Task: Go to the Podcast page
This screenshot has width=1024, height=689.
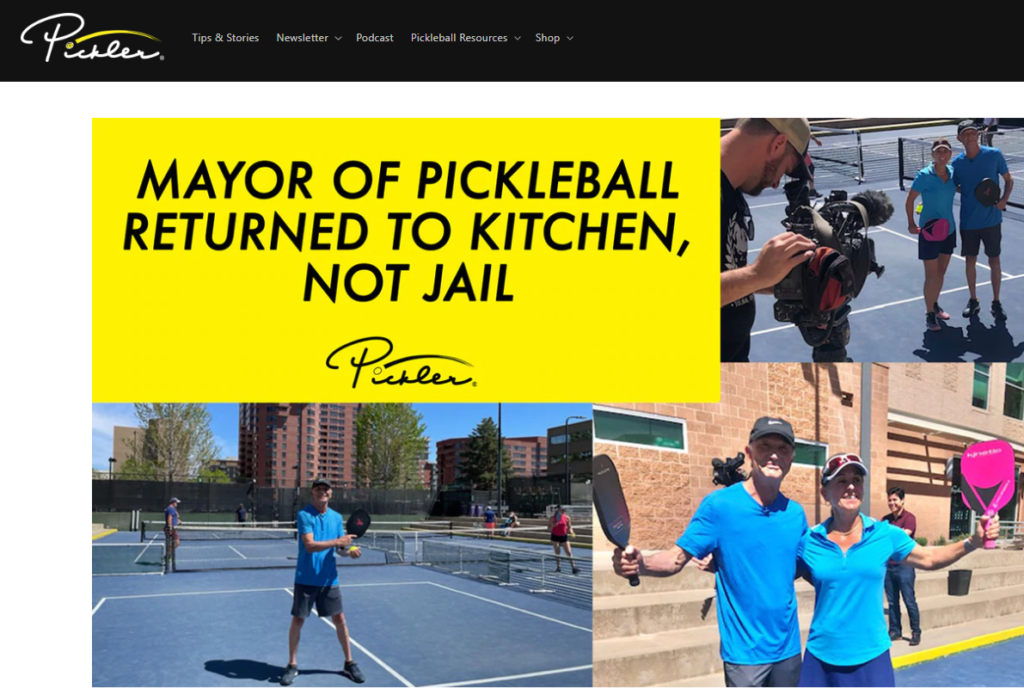Action: coord(374,38)
